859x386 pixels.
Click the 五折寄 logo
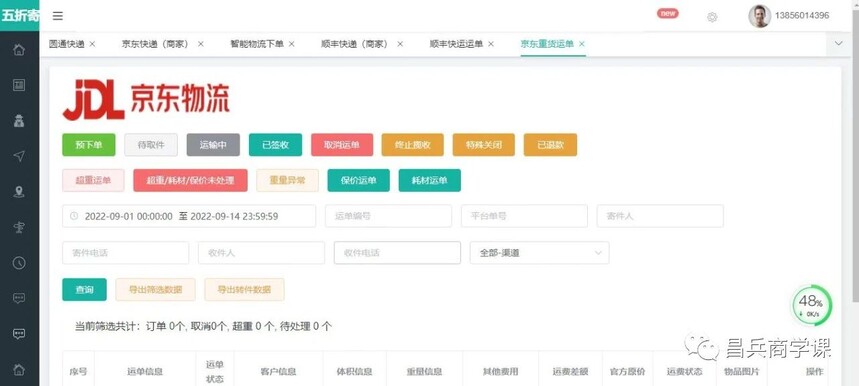(x=20, y=15)
